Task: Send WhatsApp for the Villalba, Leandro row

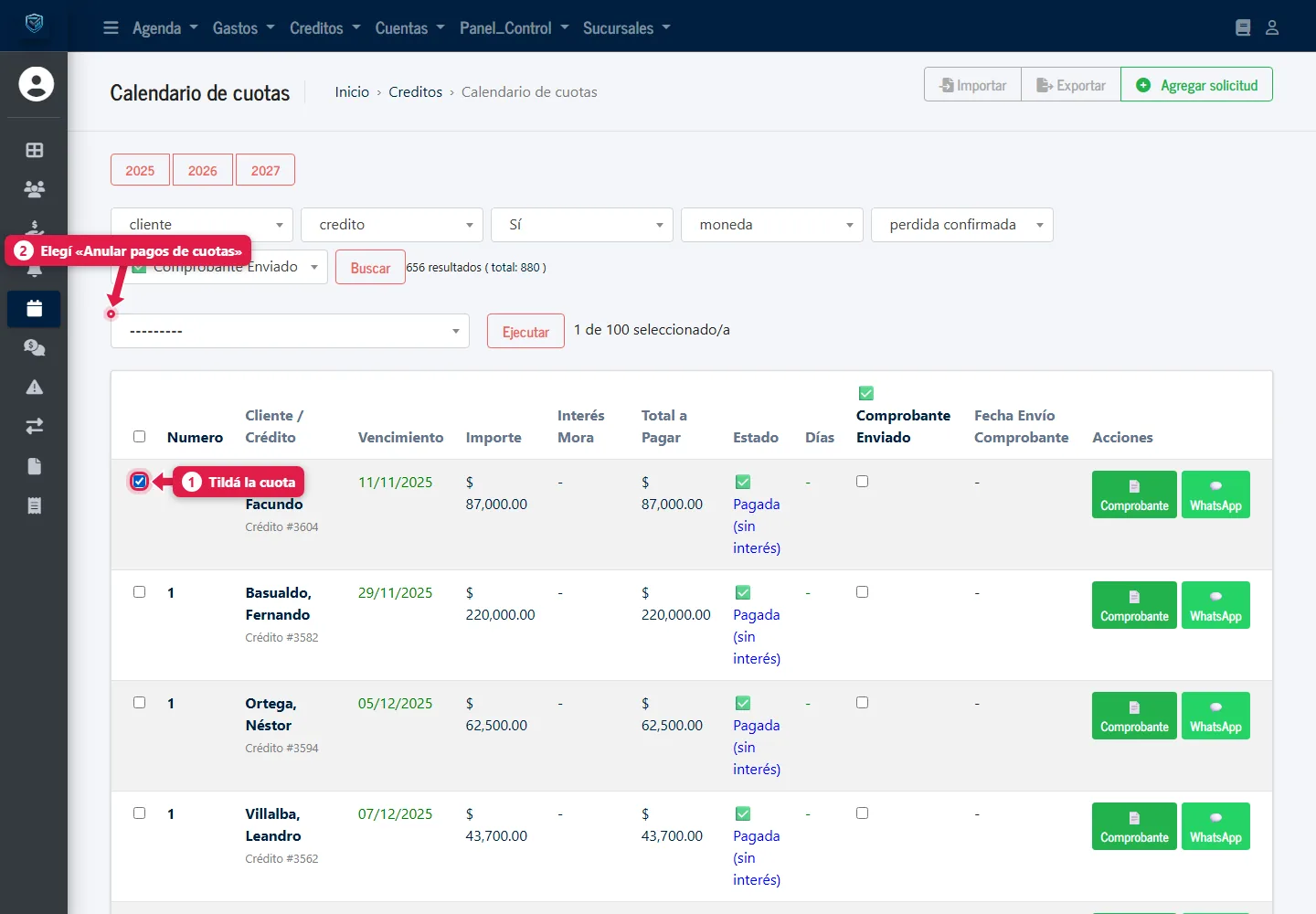Action: click(1215, 826)
